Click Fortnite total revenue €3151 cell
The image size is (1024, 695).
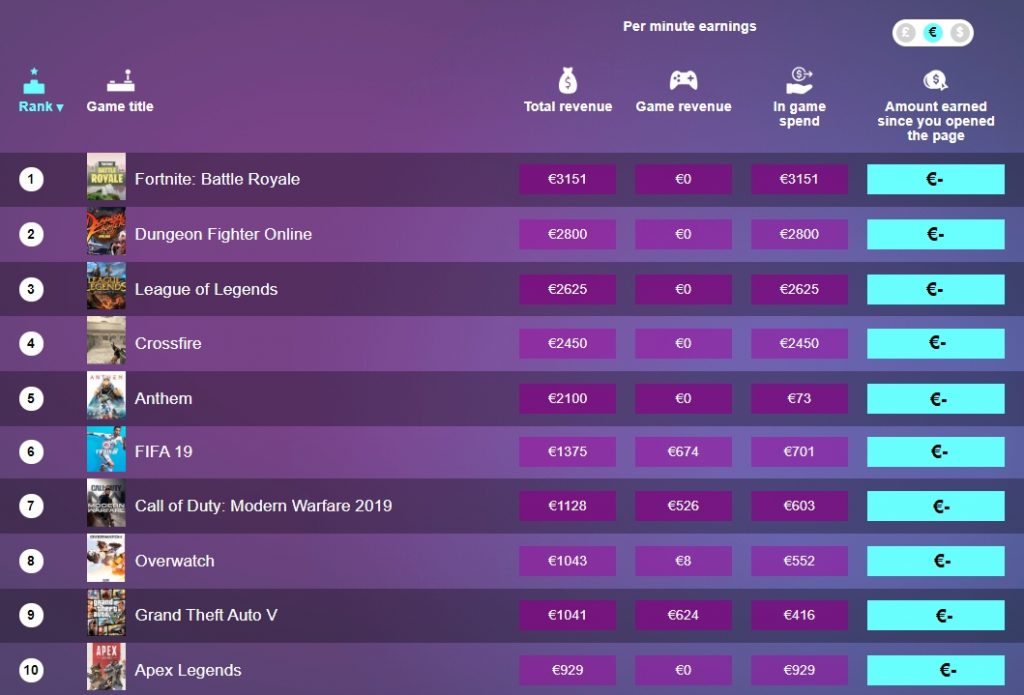coord(568,179)
